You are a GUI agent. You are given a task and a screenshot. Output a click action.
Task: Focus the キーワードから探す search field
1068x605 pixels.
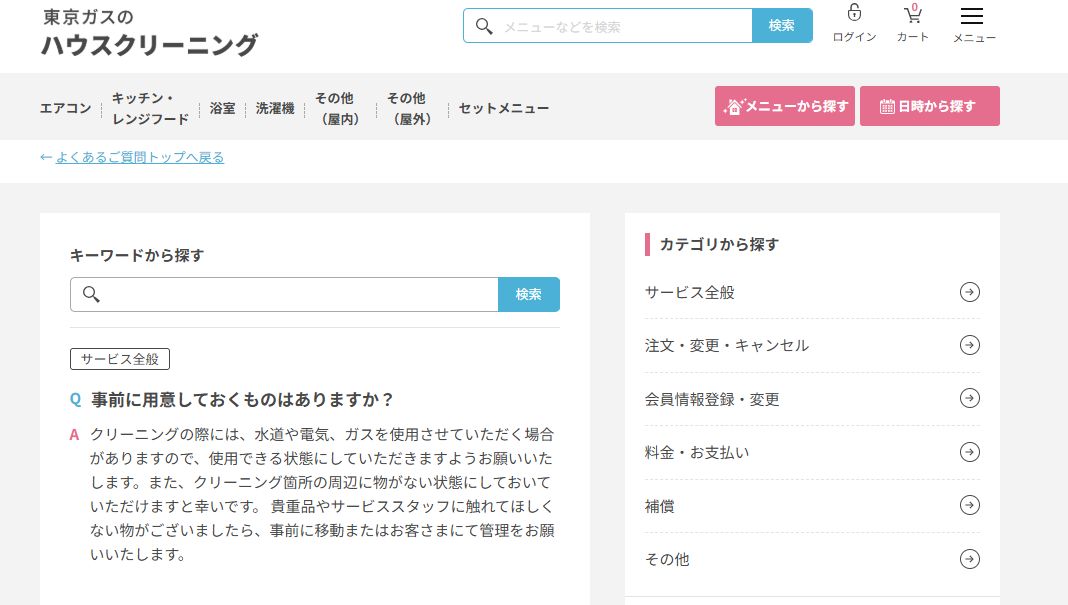298,294
